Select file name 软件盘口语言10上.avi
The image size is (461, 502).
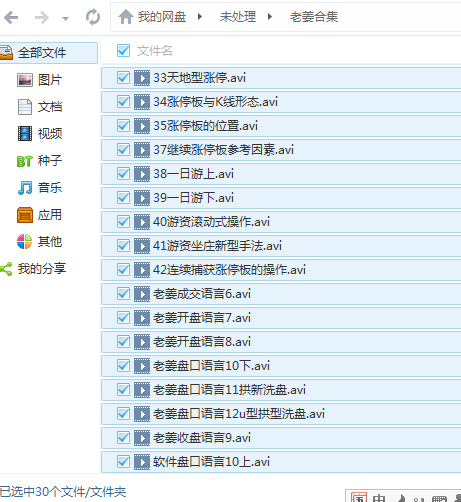(211, 462)
